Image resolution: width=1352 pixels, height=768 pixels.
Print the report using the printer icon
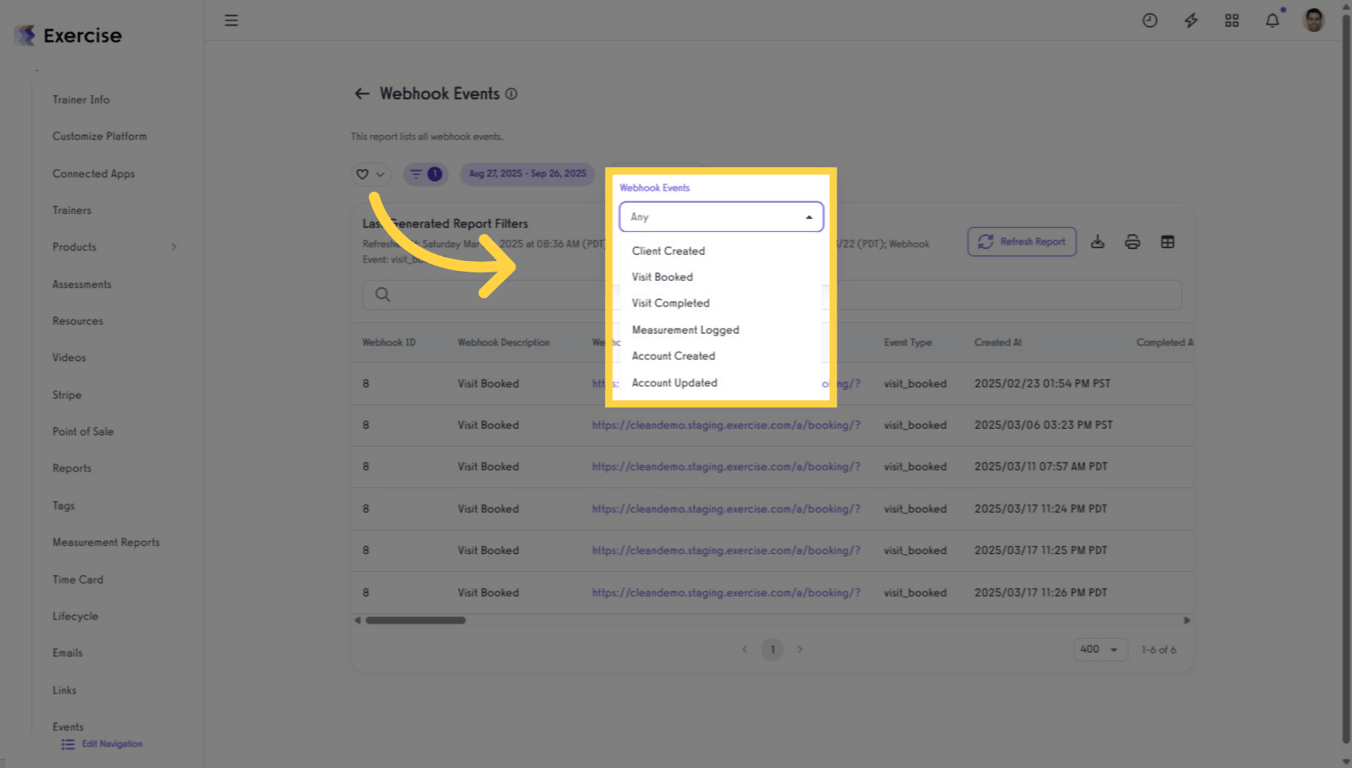tap(1132, 241)
